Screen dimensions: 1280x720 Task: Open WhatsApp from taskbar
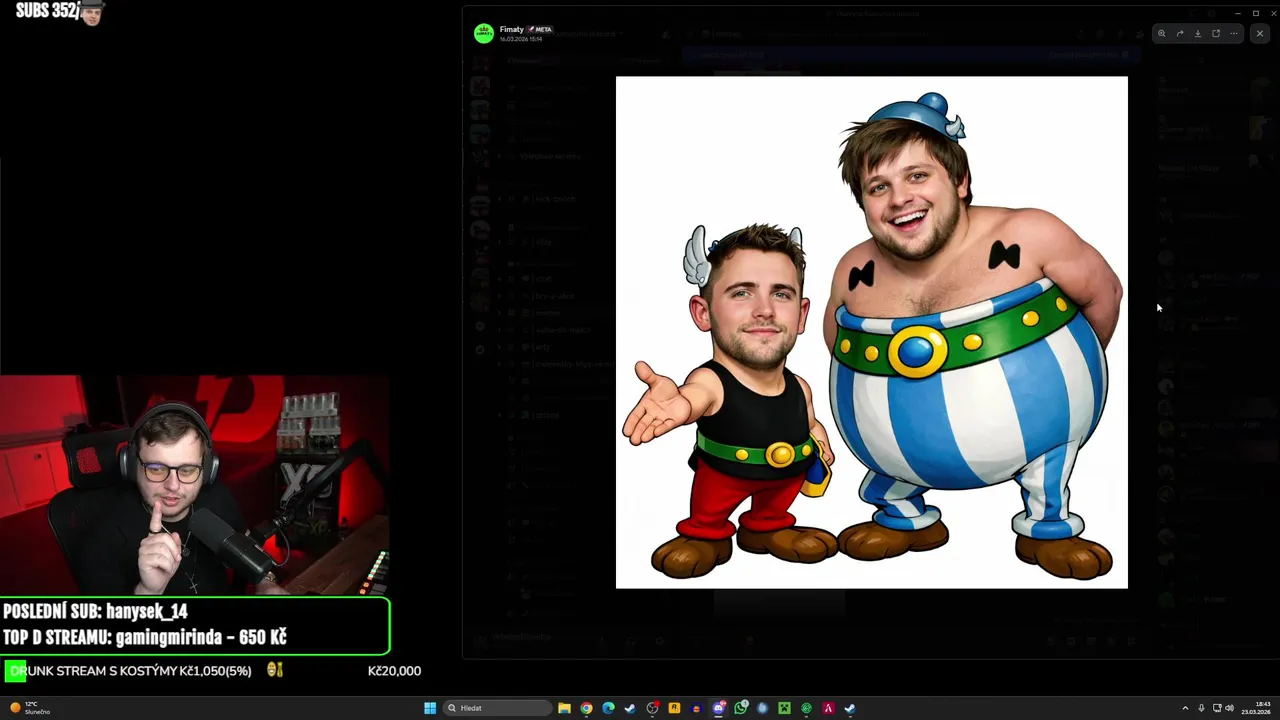pyautogui.click(x=740, y=708)
